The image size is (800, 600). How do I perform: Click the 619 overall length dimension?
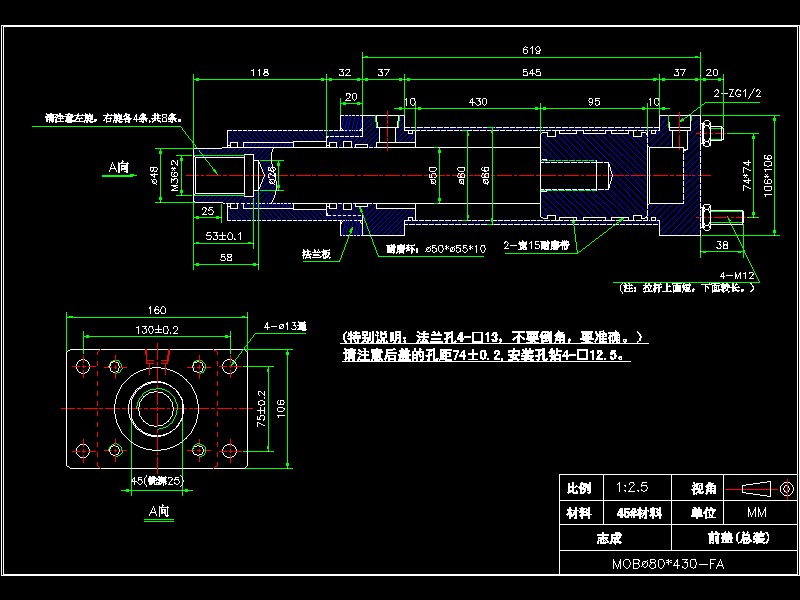pyautogui.click(x=531, y=47)
